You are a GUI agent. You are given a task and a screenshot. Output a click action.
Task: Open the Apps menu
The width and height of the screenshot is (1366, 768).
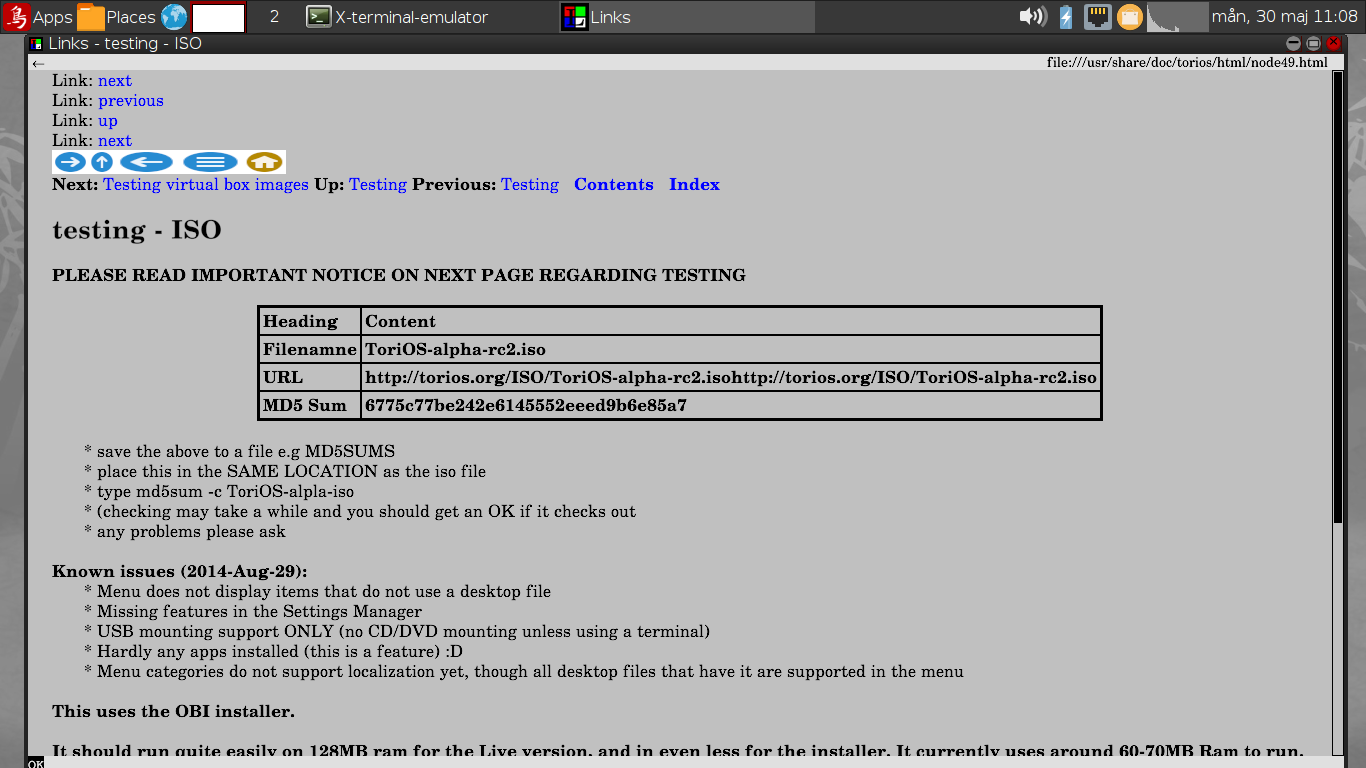pos(39,17)
